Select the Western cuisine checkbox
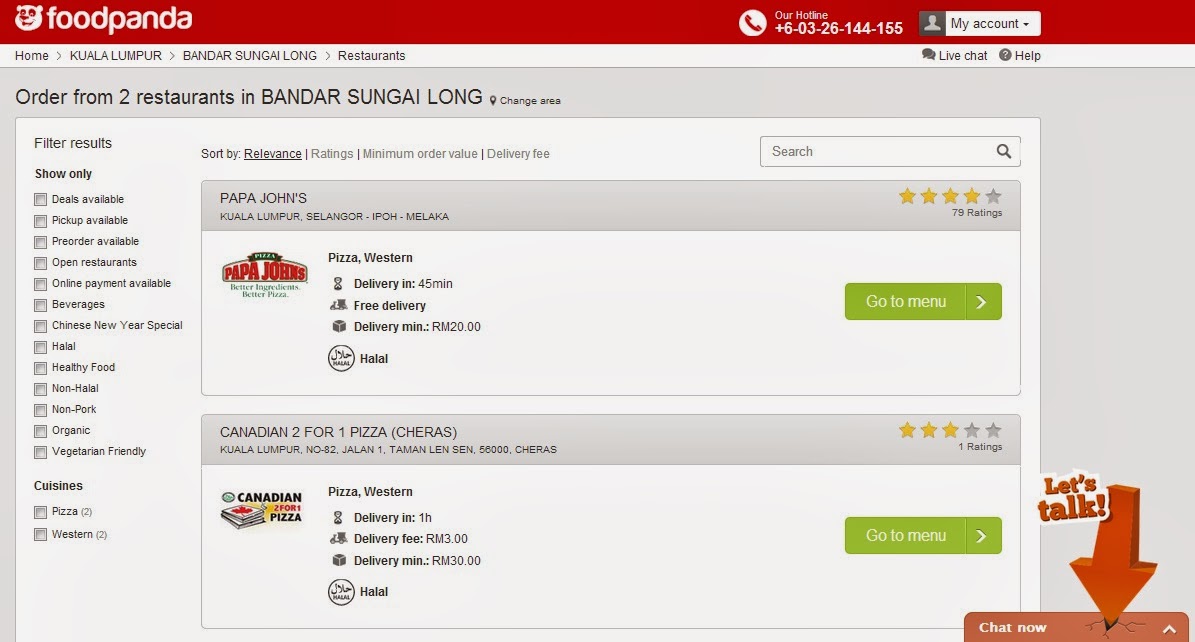Screen dimensions: 1195x642 (x=40, y=534)
